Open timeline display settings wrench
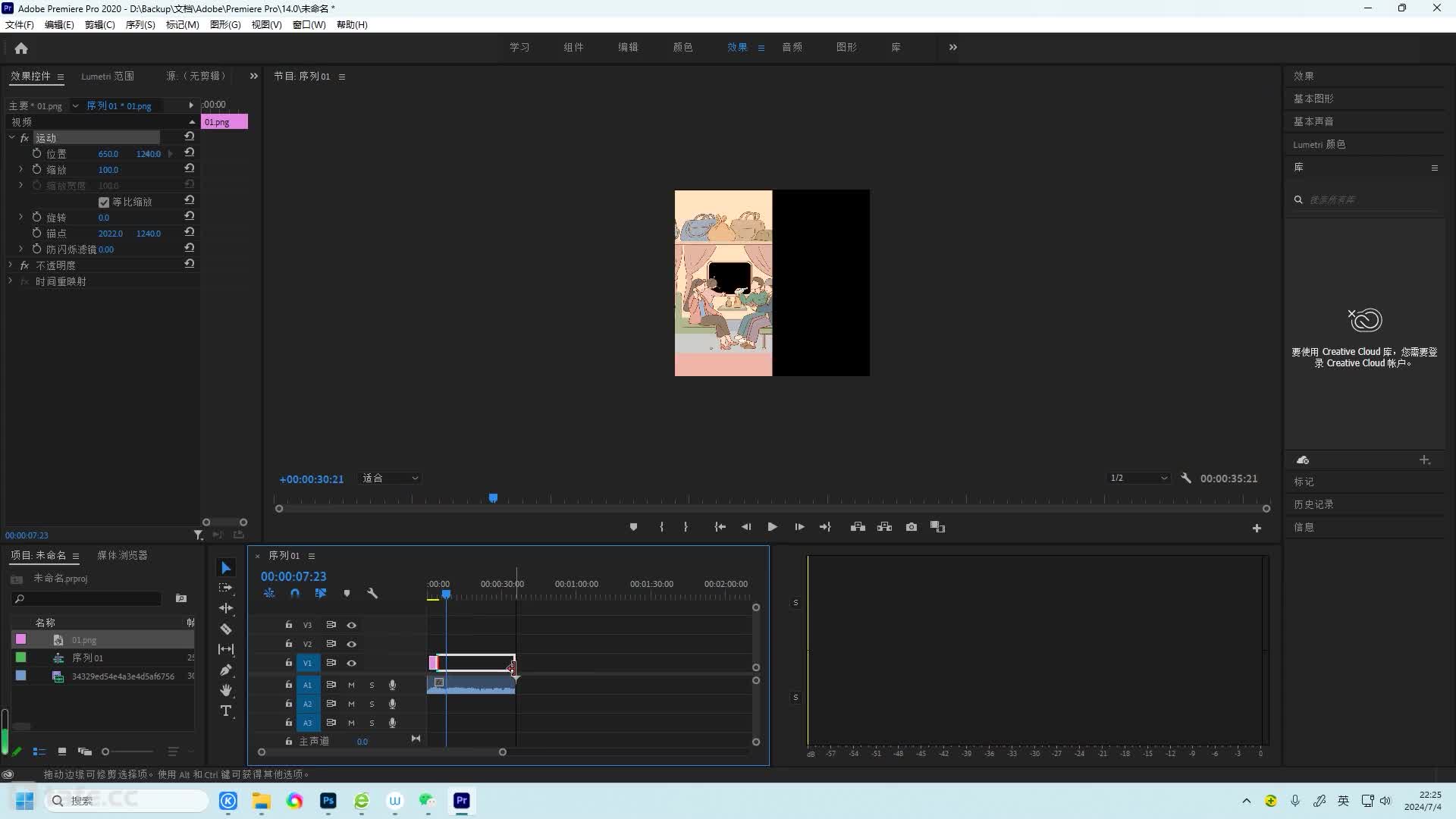 372,594
